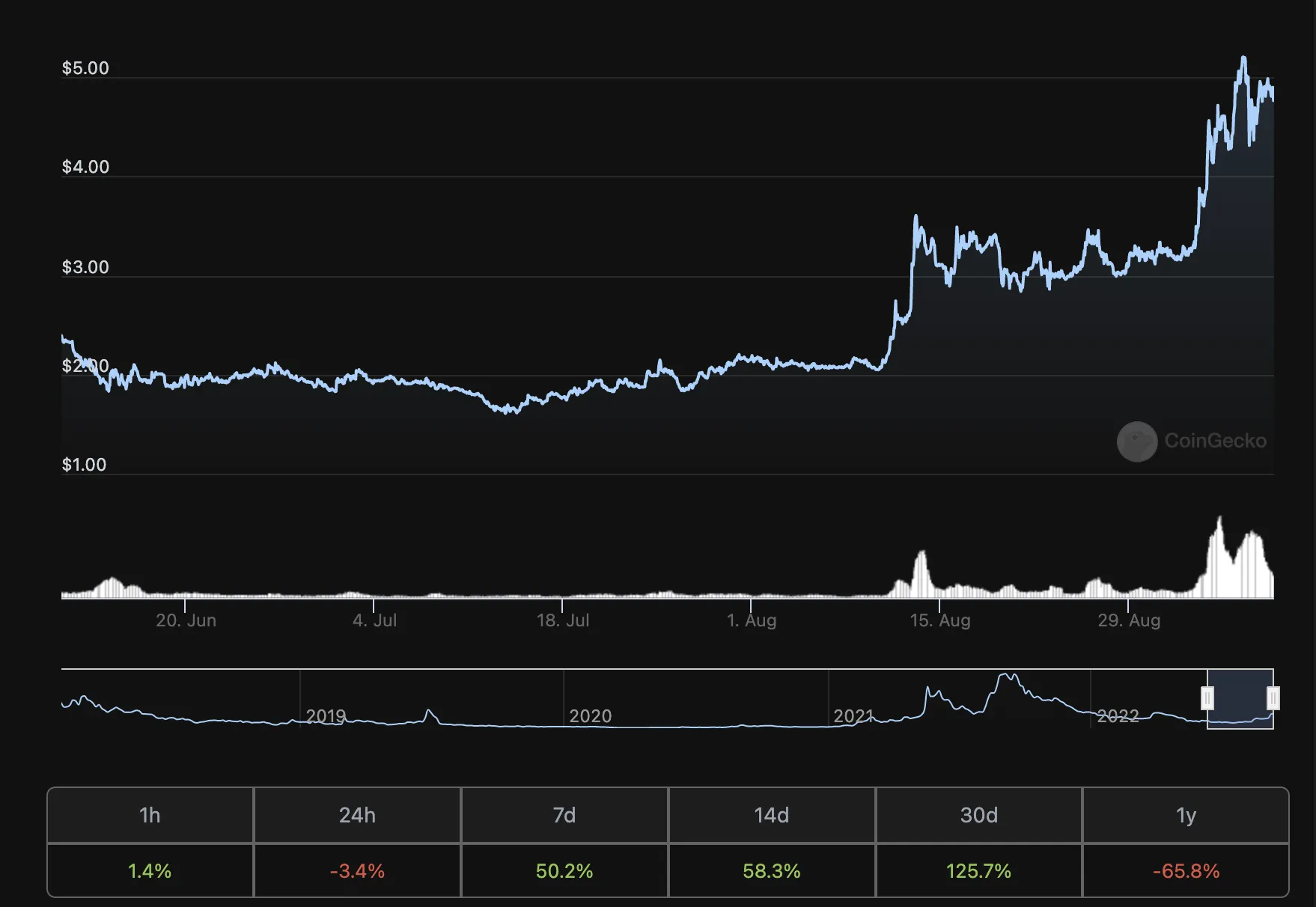Viewport: 1316px width, 907px height.
Task: Select the 30d price change header
Action: [979, 815]
